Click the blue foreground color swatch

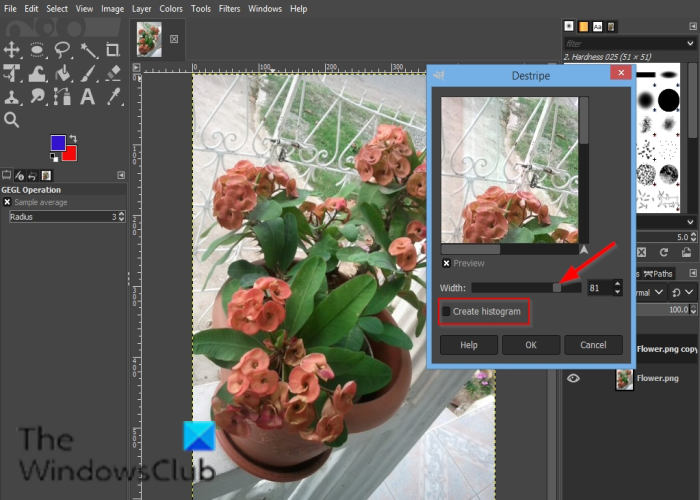click(x=58, y=144)
